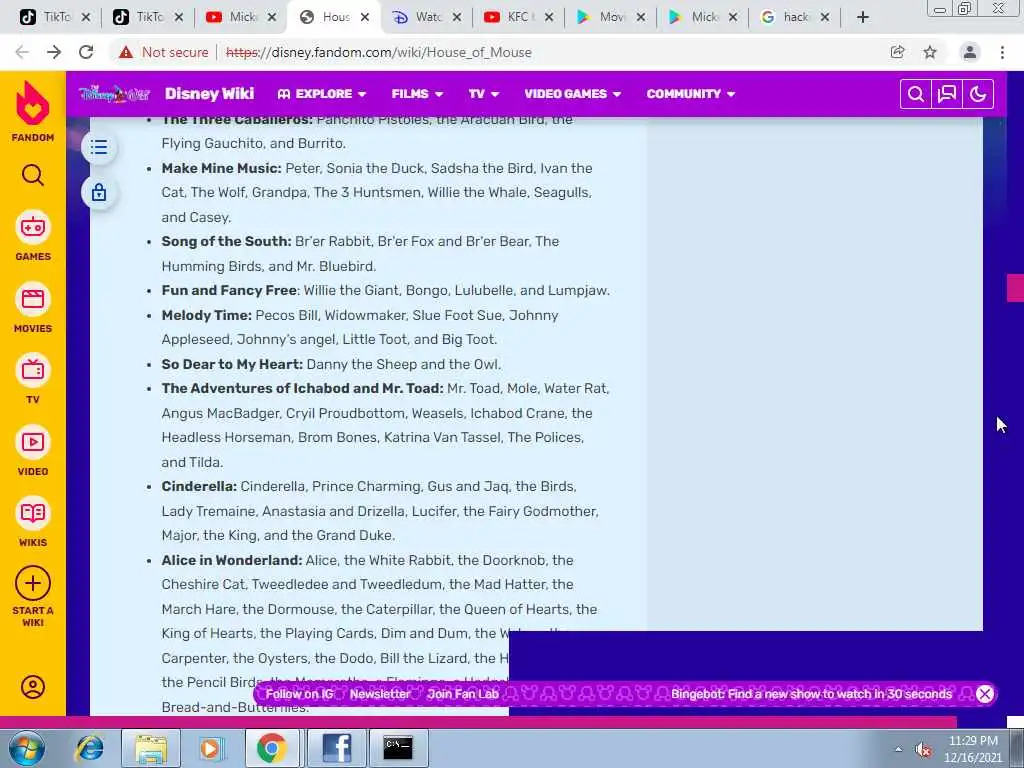Click the share page icon in the address bar
The height and width of the screenshot is (768, 1024).
click(898, 52)
